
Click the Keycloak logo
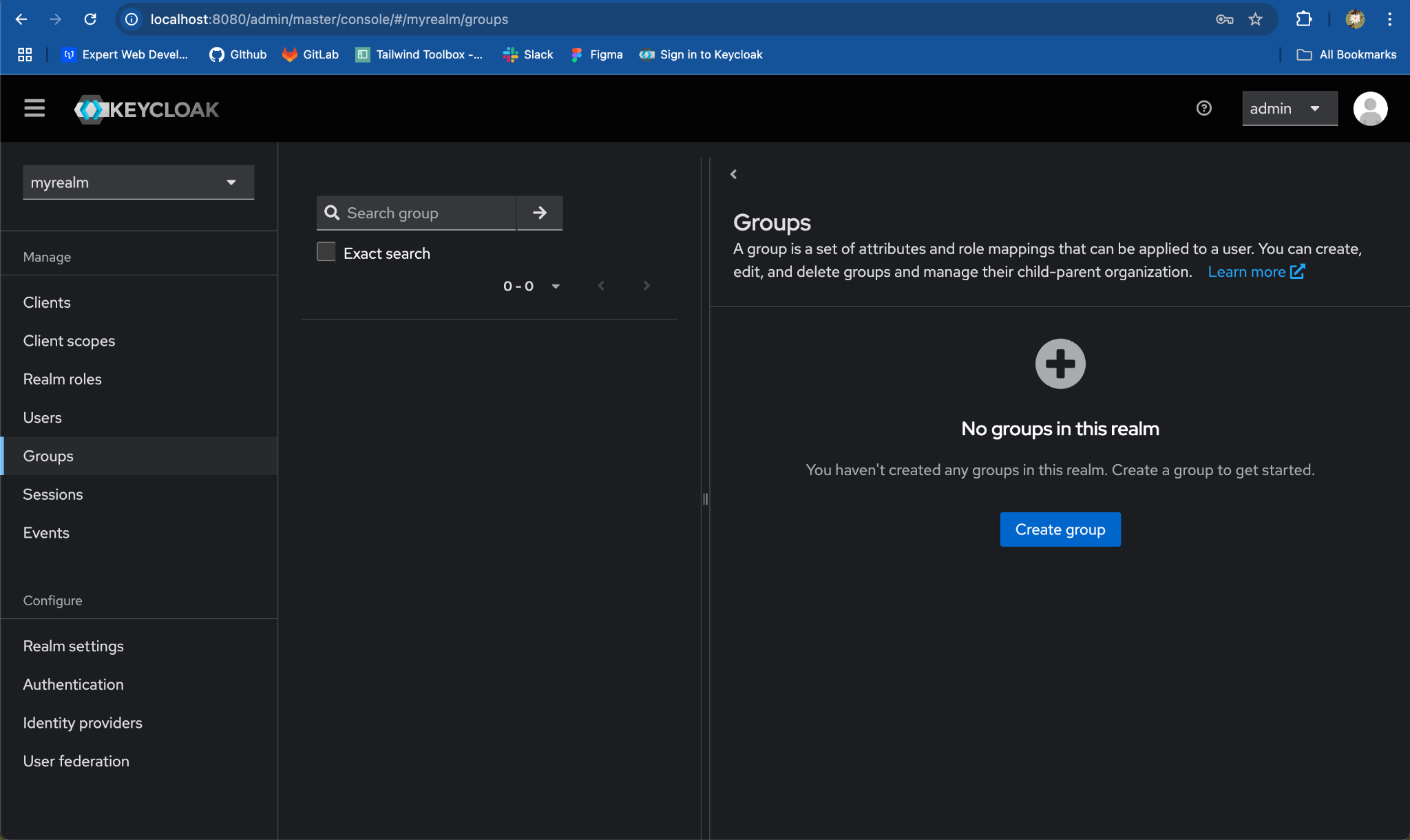(147, 109)
